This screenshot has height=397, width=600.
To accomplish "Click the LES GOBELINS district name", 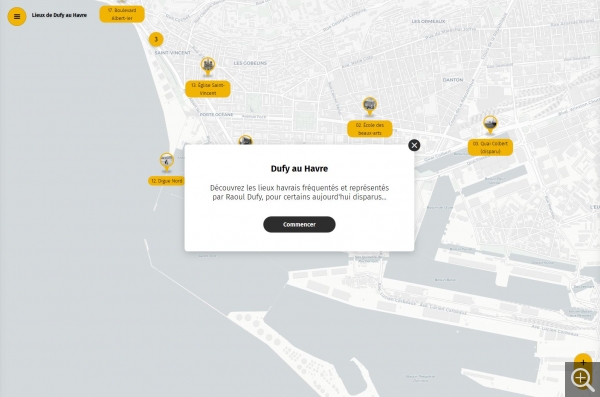I will (x=250, y=63).
